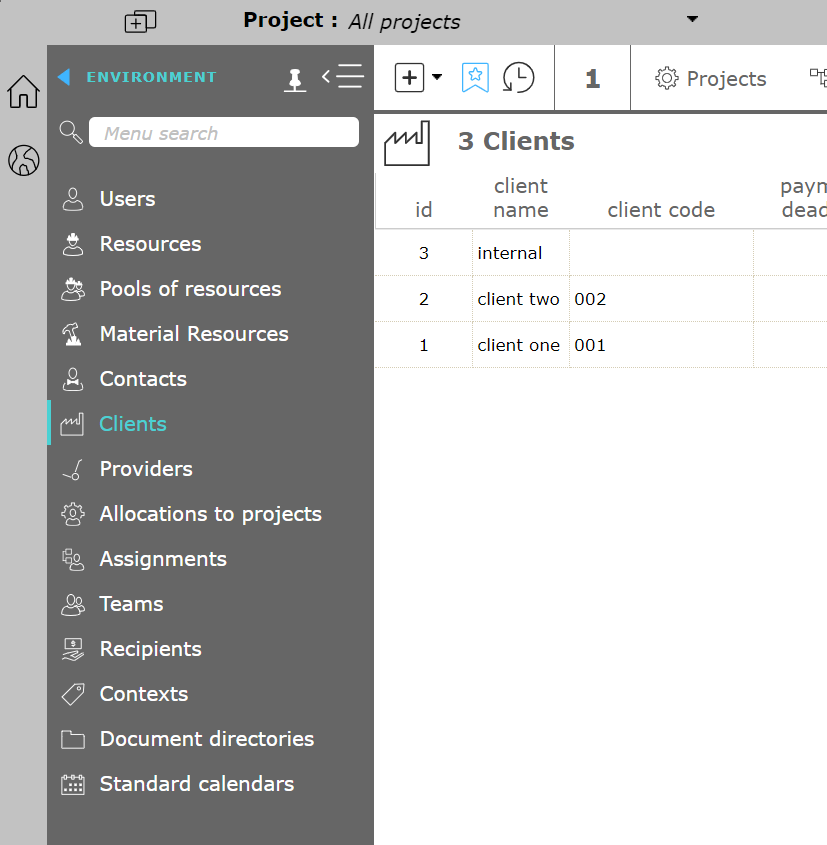Pin the menu with the pushpin icon
Image resolution: width=827 pixels, height=845 pixels.
click(295, 79)
